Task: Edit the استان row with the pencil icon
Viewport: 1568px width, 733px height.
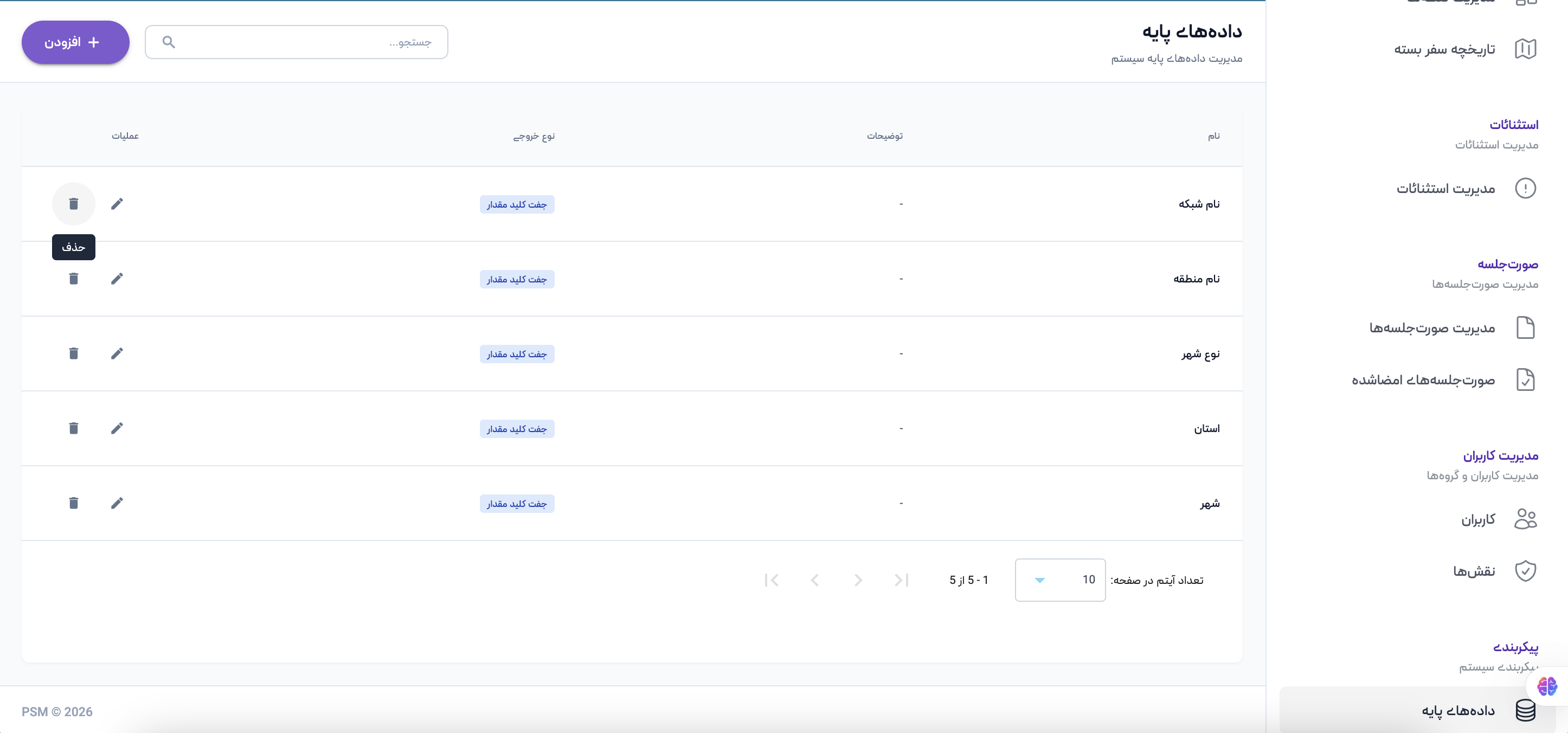Action: [x=117, y=428]
